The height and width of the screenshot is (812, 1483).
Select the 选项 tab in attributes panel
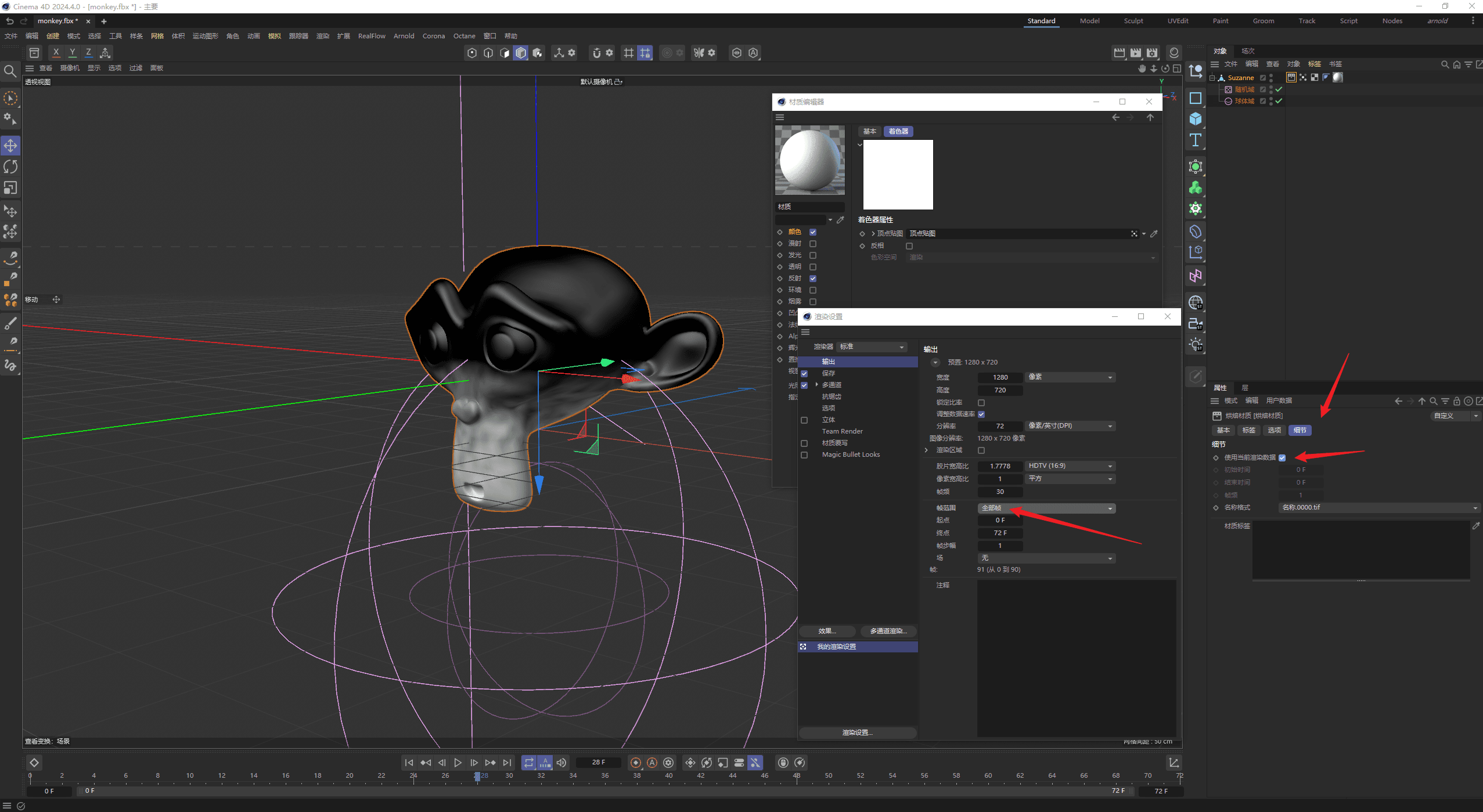click(x=1274, y=431)
